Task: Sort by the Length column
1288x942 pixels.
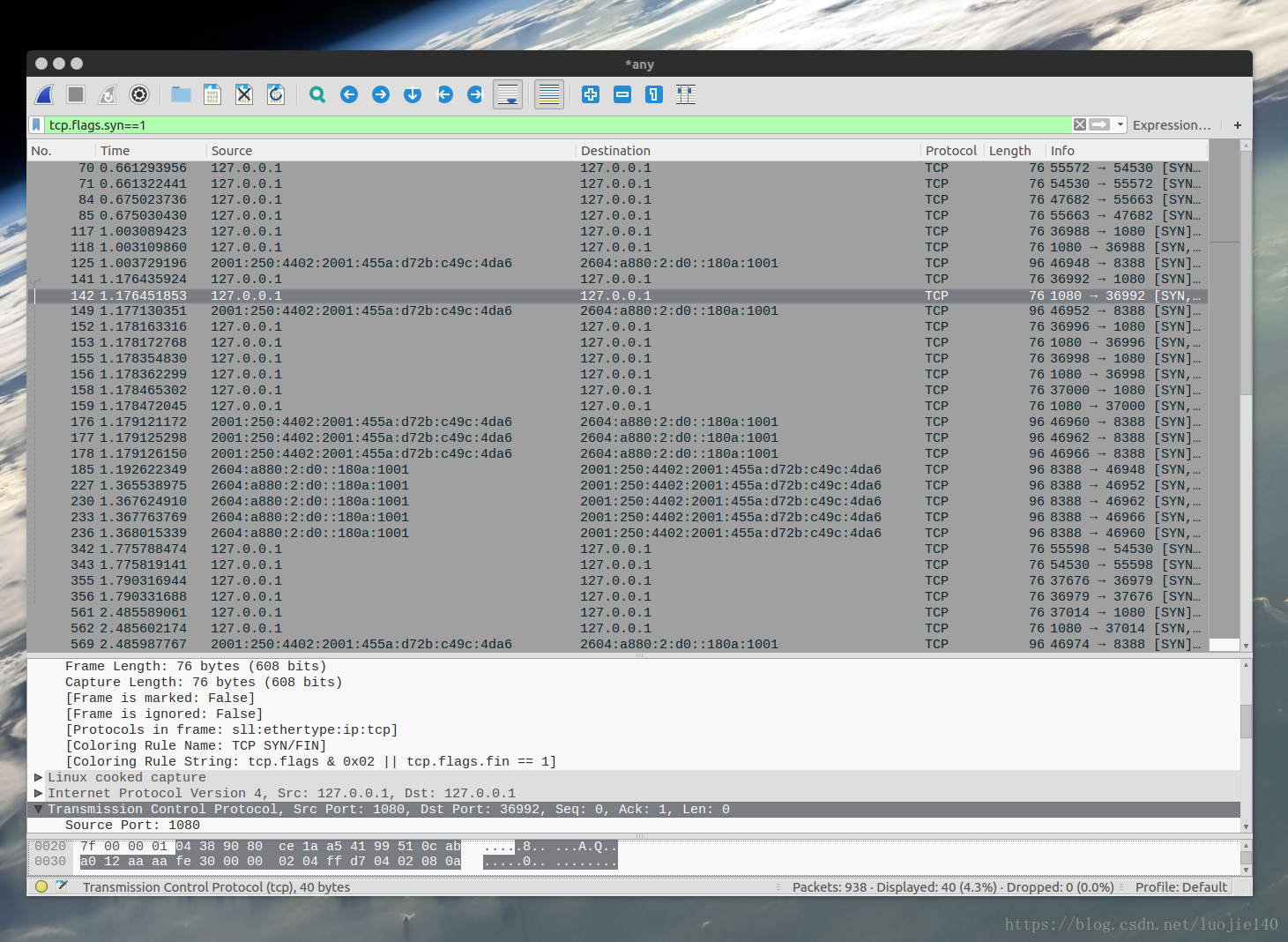Action: [x=1015, y=151]
